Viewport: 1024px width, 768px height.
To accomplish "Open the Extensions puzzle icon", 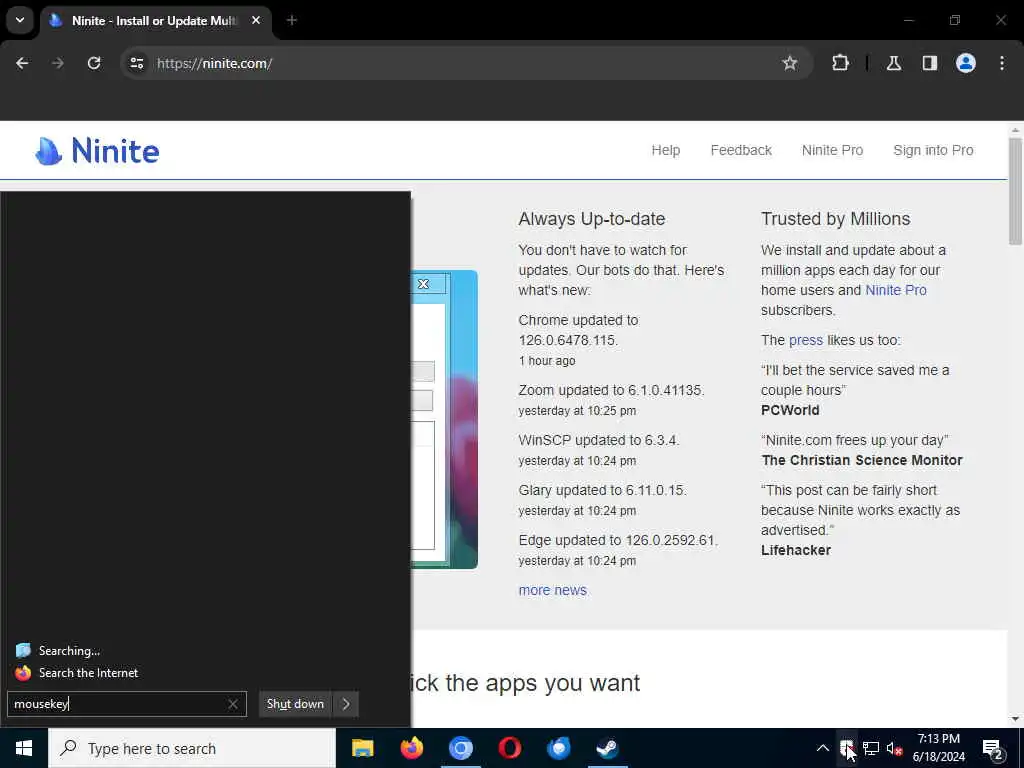I will tap(840, 63).
